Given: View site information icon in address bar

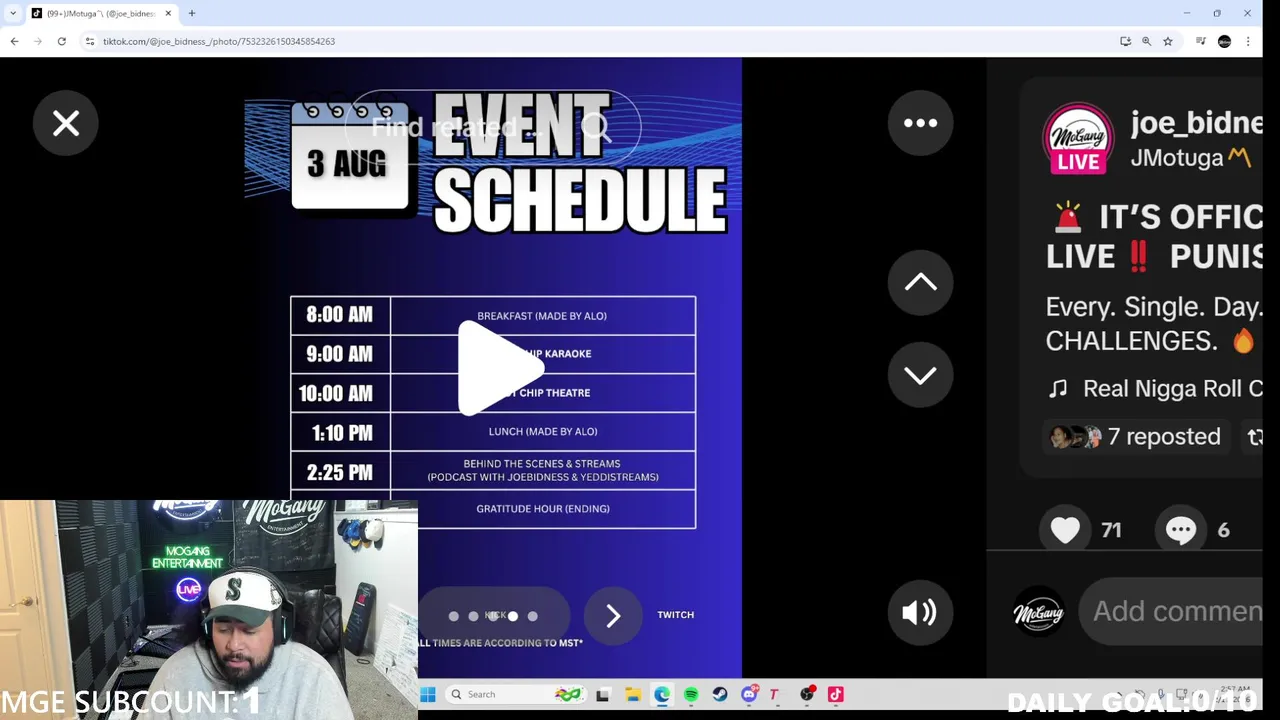Looking at the screenshot, I should tap(90, 41).
